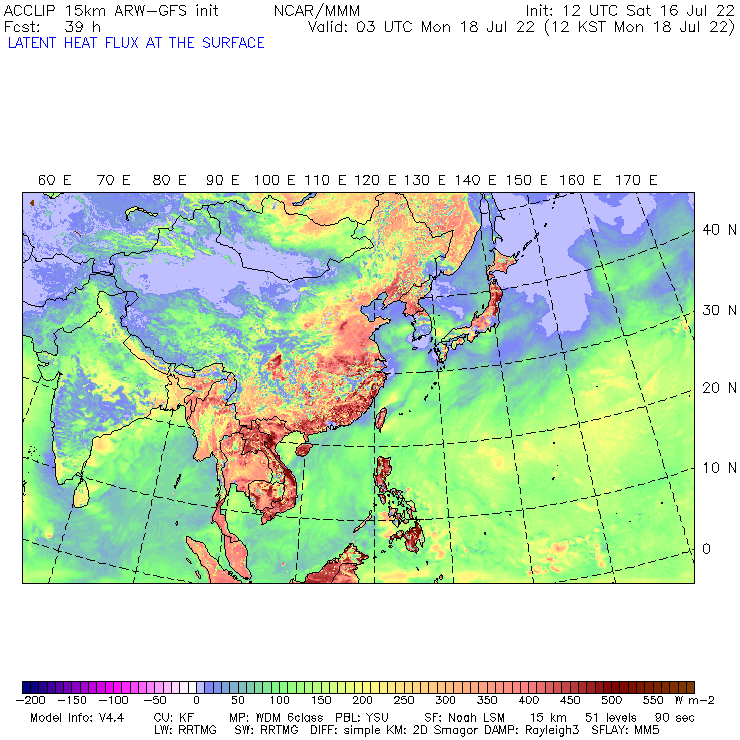The image size is (740, 740).
Task: Click the '110 E' longitude label
Action: 325,180
